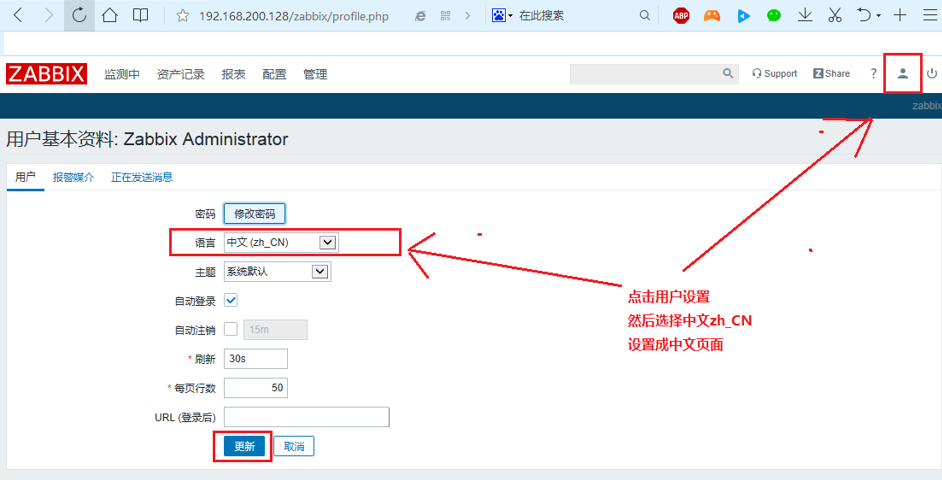Screen dimensions: 942x480
Task: Click the Zabbix search magnifier icon
Action: (728, 73)
